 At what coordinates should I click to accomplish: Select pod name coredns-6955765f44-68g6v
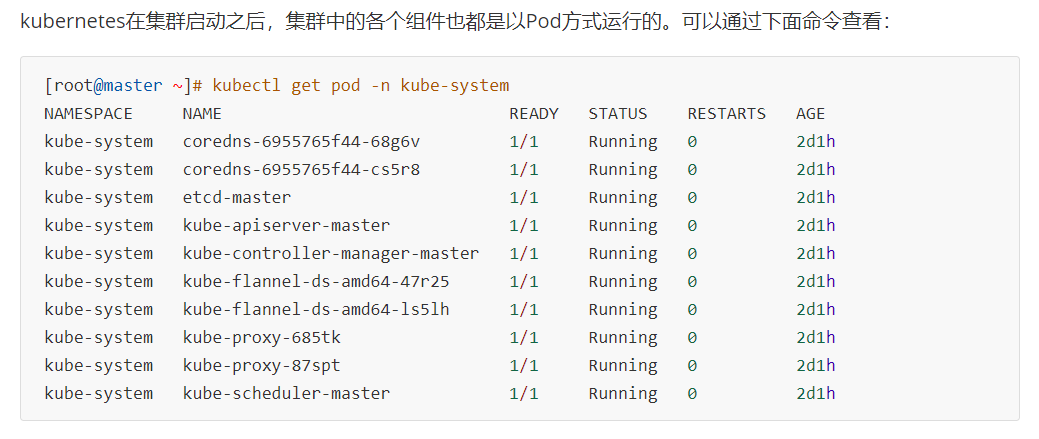pos(301,142)
